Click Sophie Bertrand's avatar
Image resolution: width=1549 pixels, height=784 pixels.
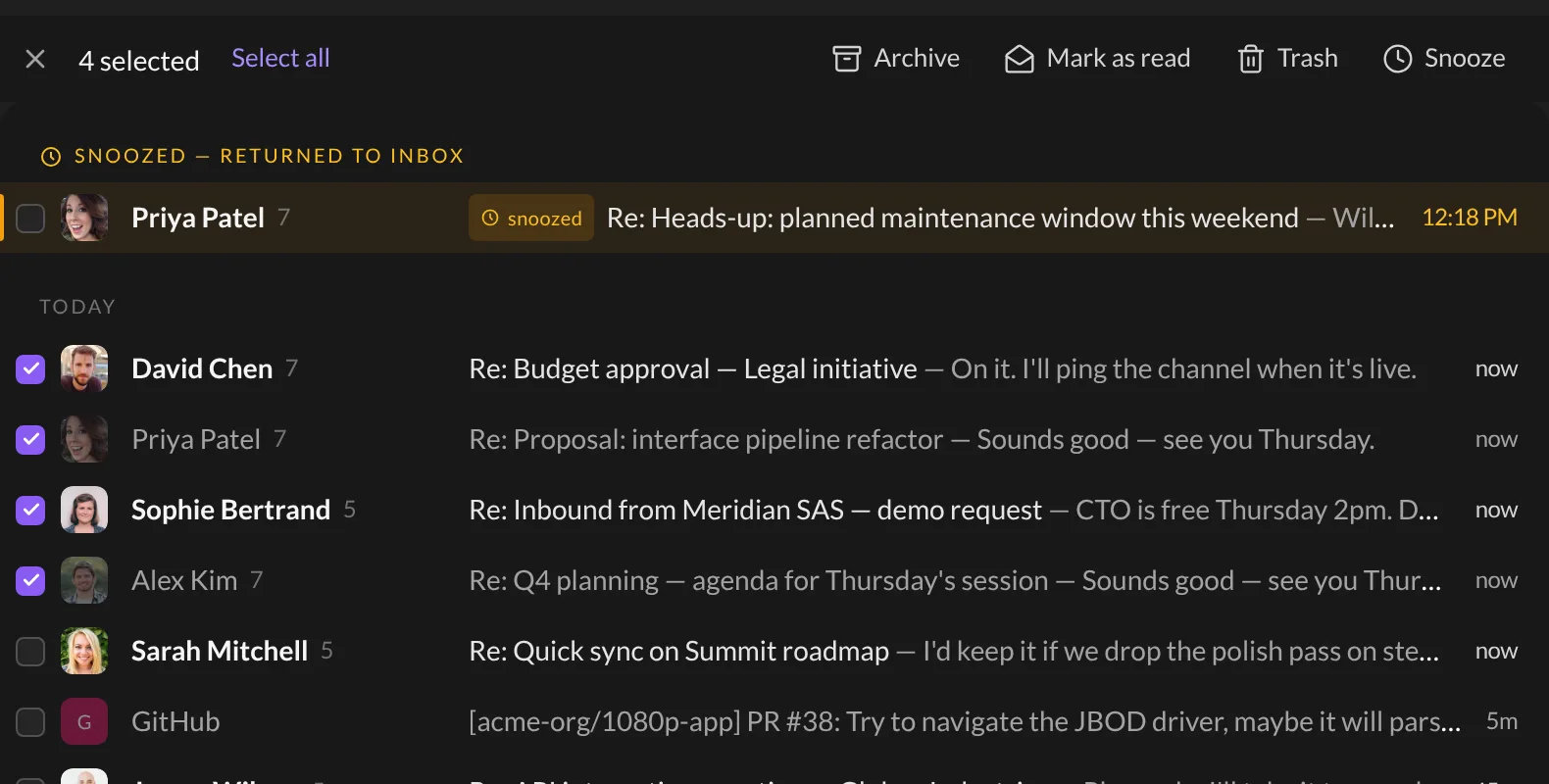pos(84,510)
